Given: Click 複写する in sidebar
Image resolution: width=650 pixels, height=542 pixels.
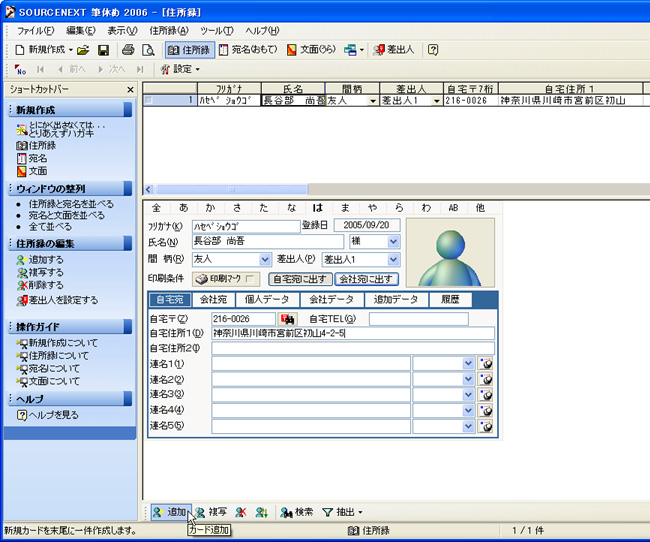Looking at the screenshot, I should [40, 272].
